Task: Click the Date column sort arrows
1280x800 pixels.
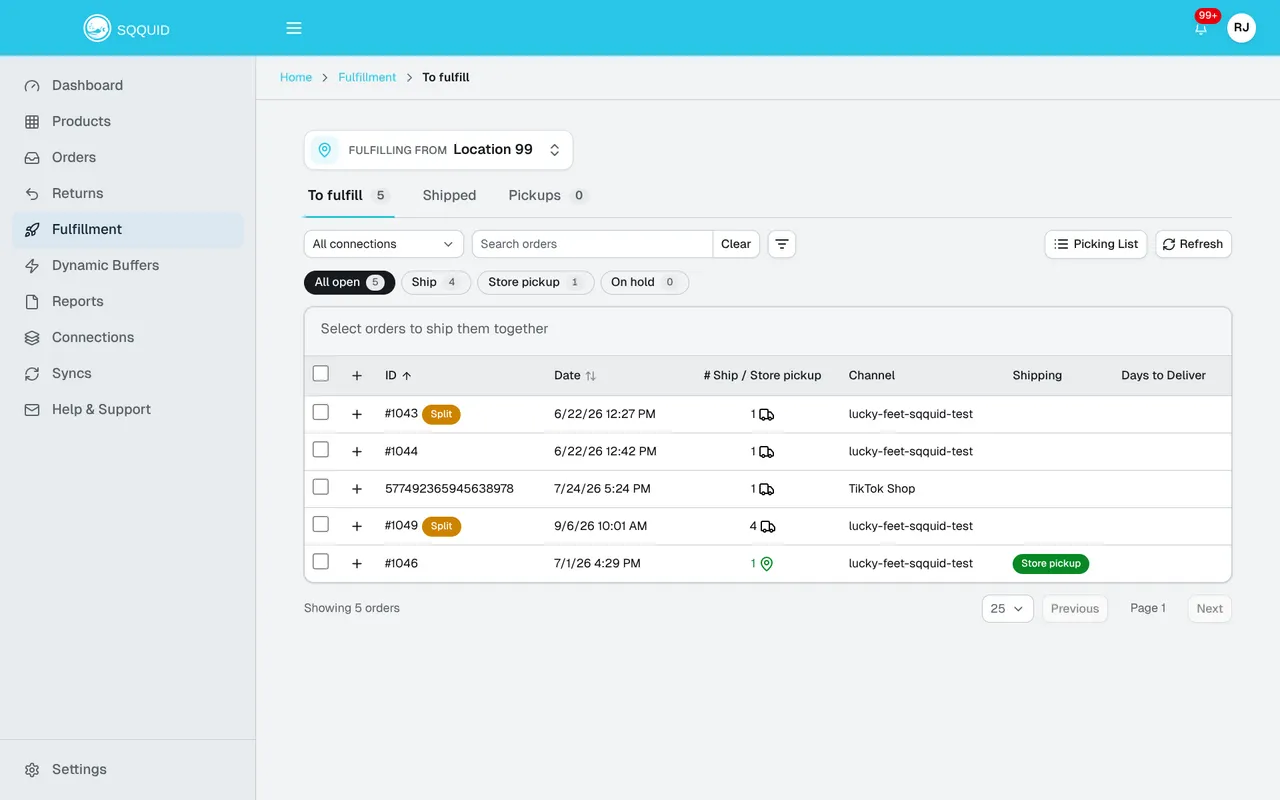Action: click(591, 376)
